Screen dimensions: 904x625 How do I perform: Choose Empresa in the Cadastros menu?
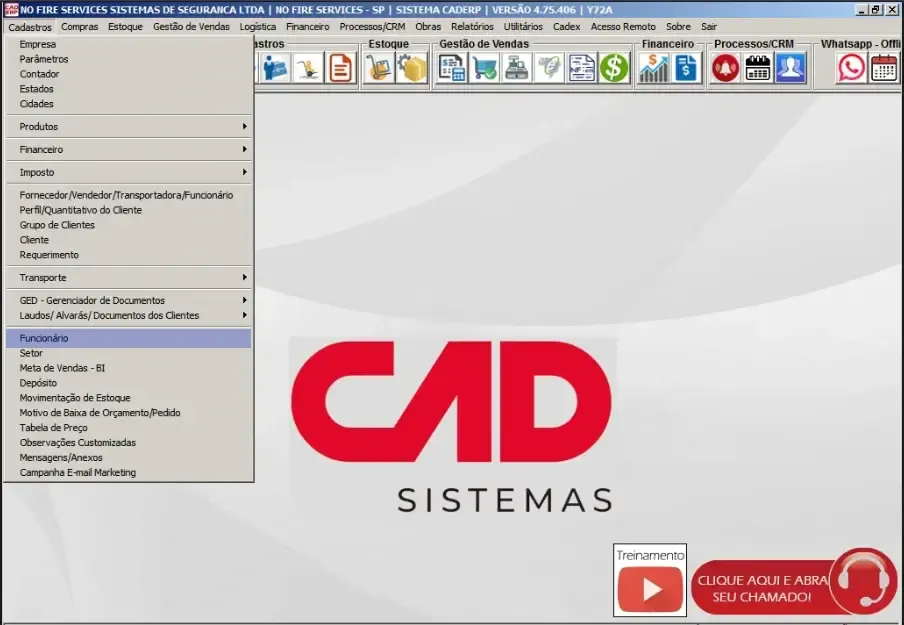click(x=128, y=44)
